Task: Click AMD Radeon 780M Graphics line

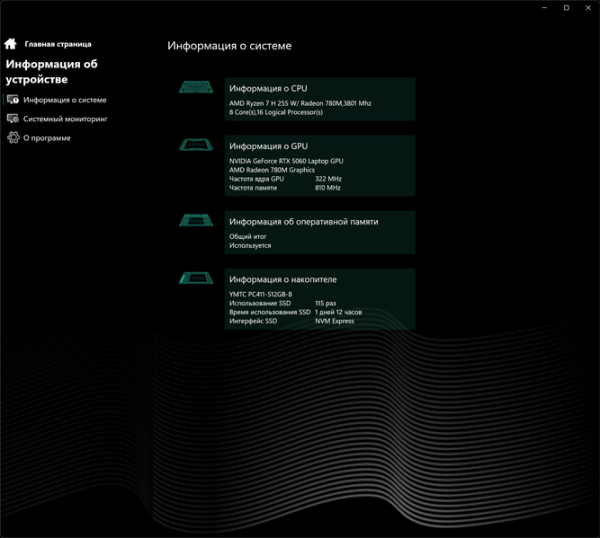Action: tap(272, 170)
